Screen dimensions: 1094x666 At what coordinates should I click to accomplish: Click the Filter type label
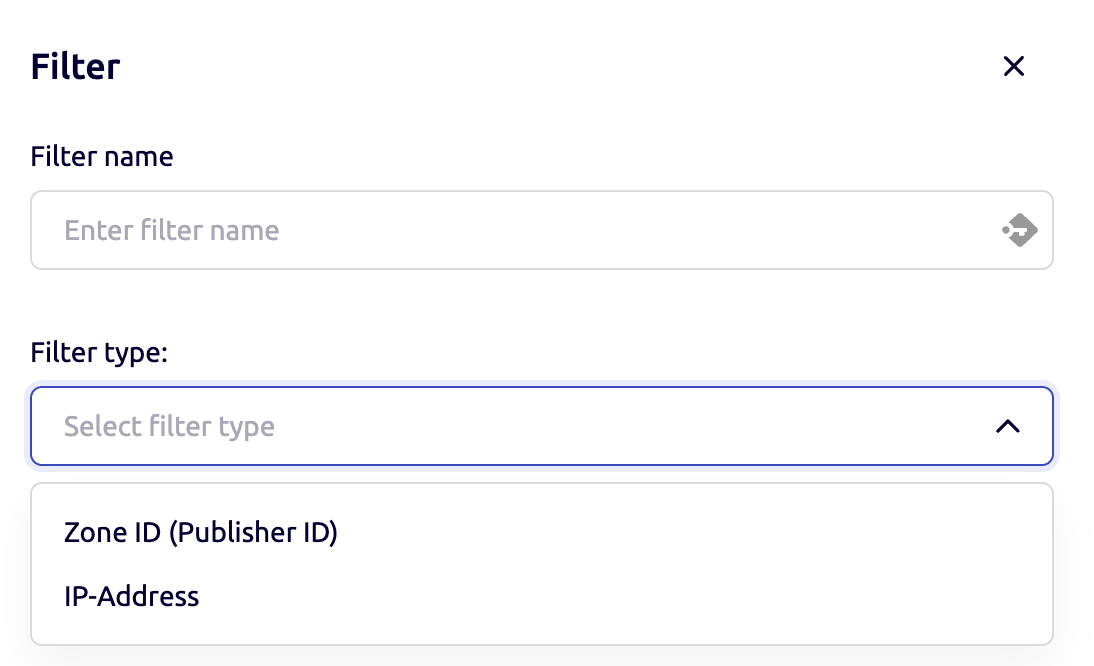pyautogui.click(x=98, y=352)
